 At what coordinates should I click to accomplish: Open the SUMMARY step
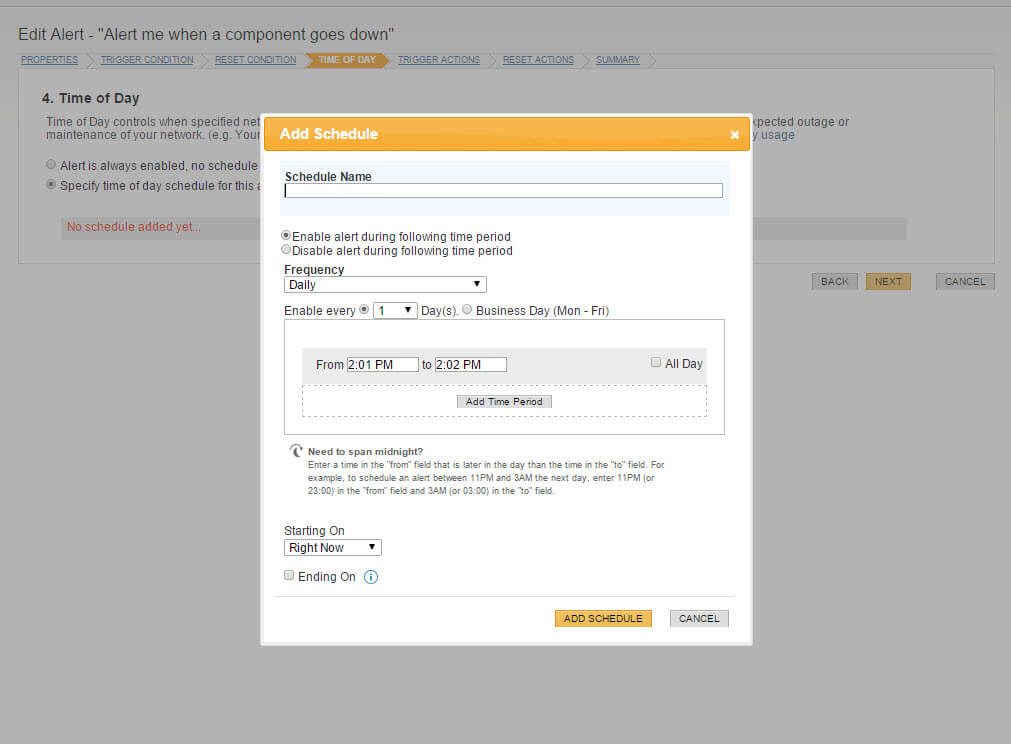pyautogui.click(x=617, y=60)
